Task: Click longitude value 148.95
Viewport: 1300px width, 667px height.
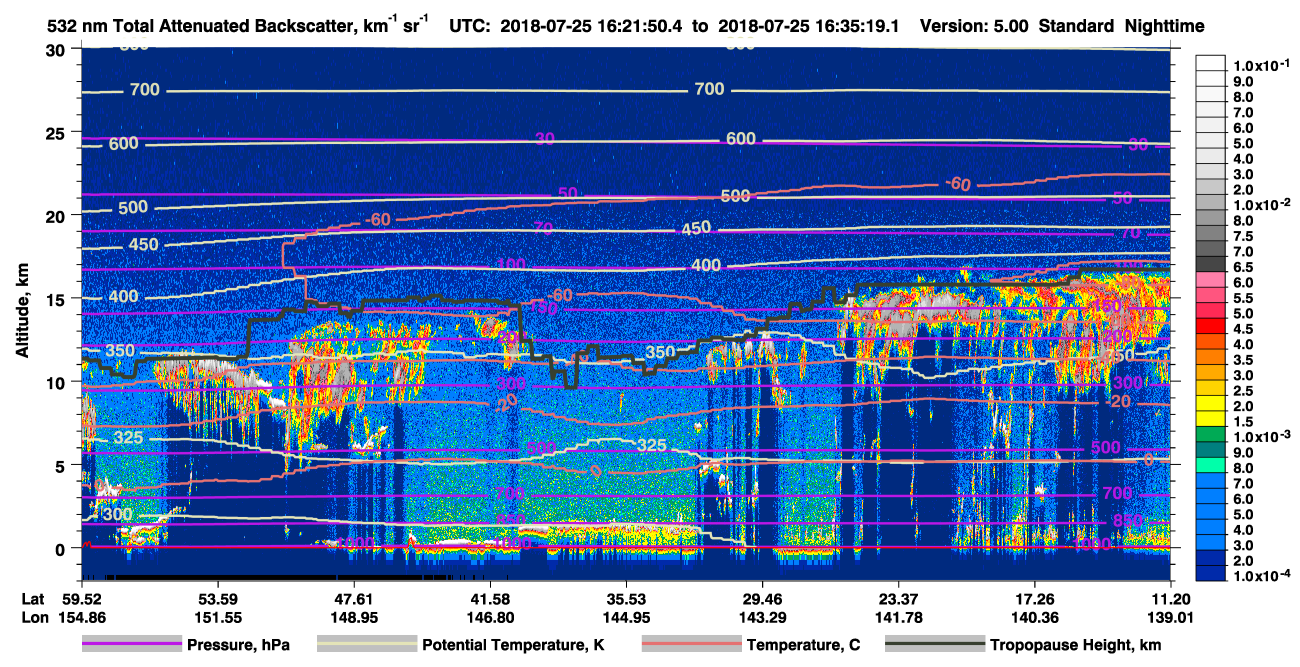Action: [x=354, y=618]
